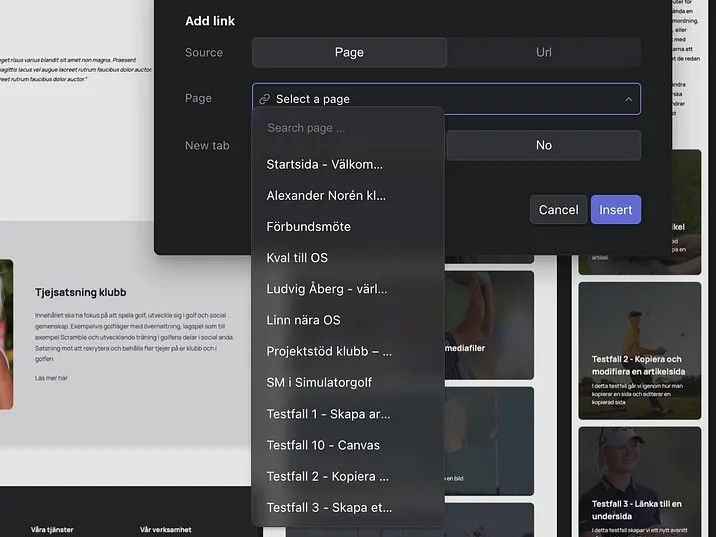Select Url as link source
The image size is (716, 537).
pos(543,52)
